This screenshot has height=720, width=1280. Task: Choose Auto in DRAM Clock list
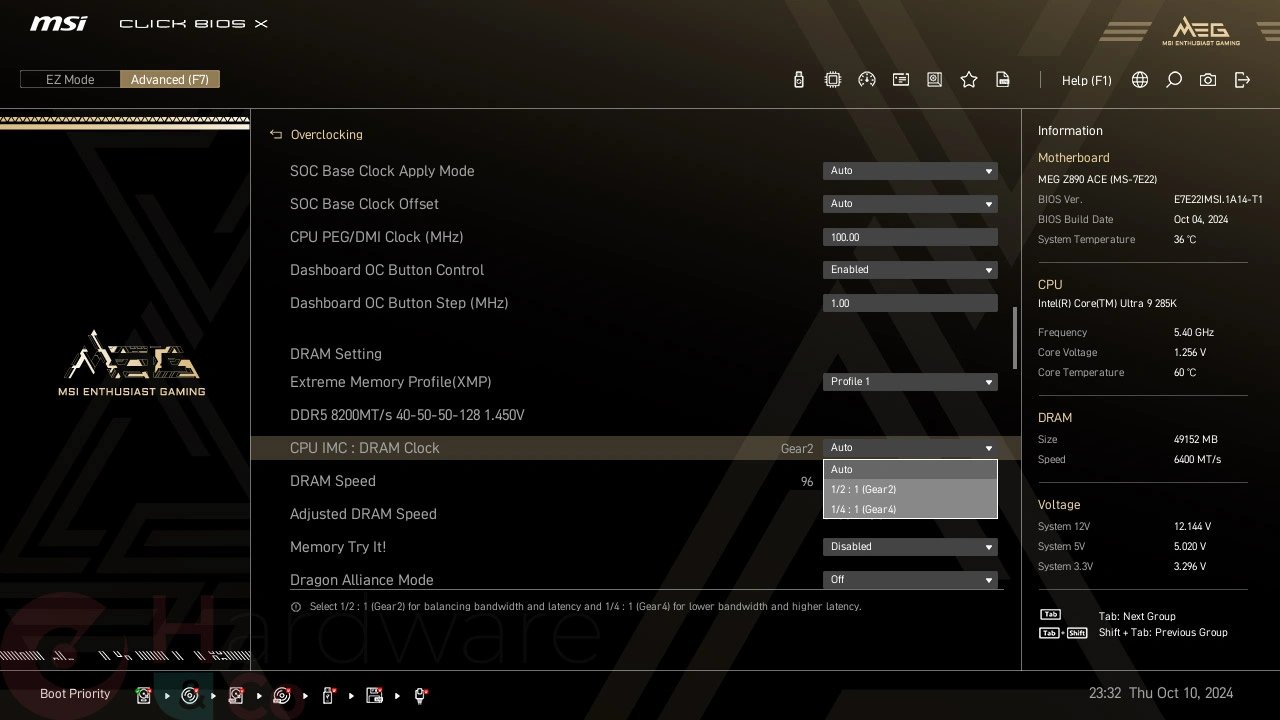click(x=910, y=470)
